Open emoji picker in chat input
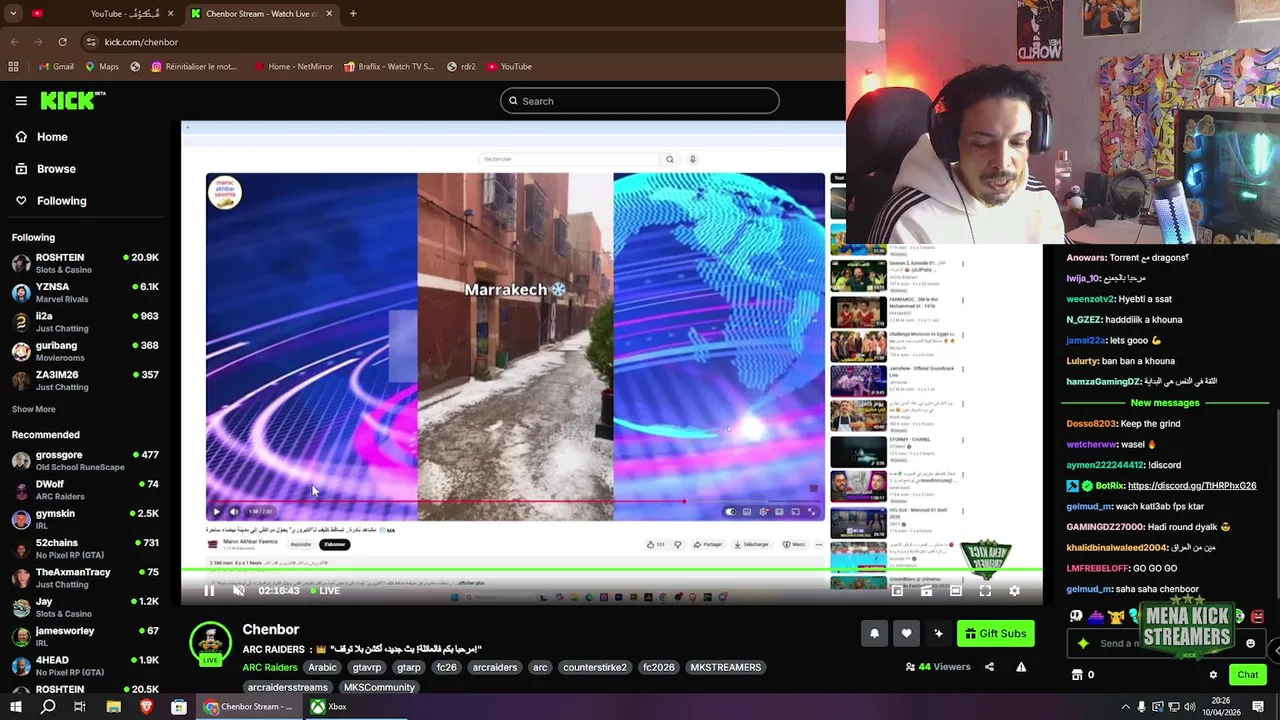The image size is (1280, 720). coord(1250,643)
